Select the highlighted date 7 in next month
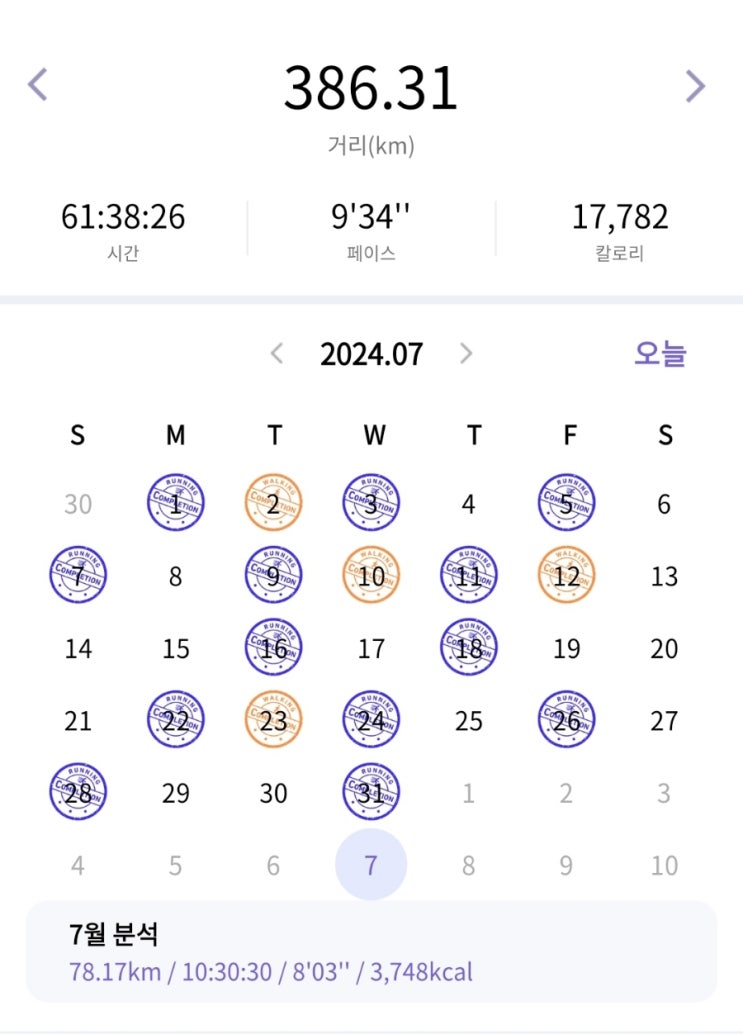The width and height of the screenshot is (743, 1034). click(371, 865)
